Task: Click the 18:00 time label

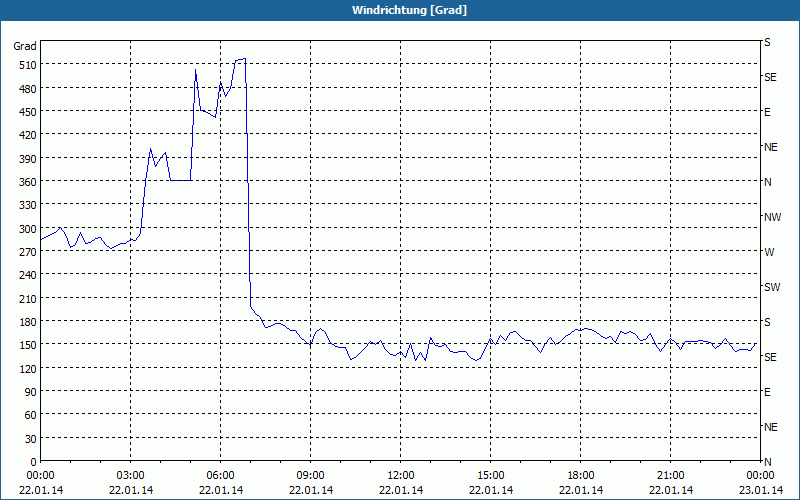Action: point(581,476)
